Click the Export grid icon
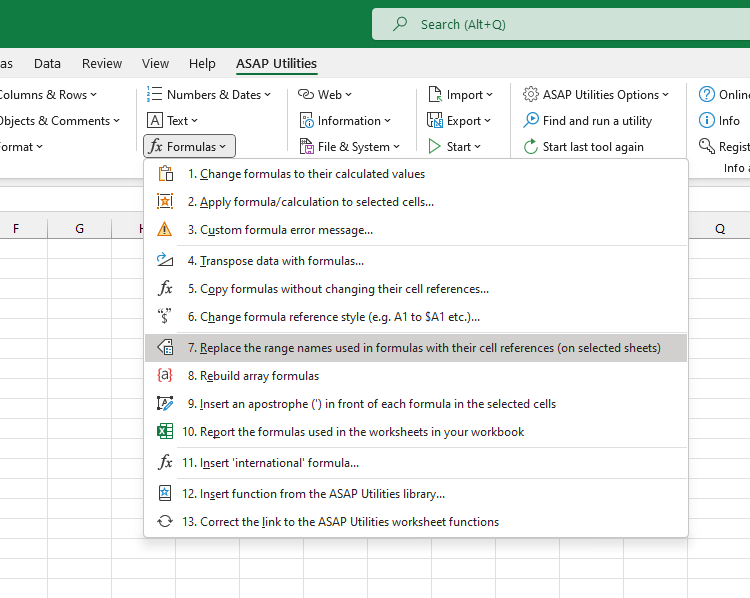This screenshot has width=750, height=598. 435,121
